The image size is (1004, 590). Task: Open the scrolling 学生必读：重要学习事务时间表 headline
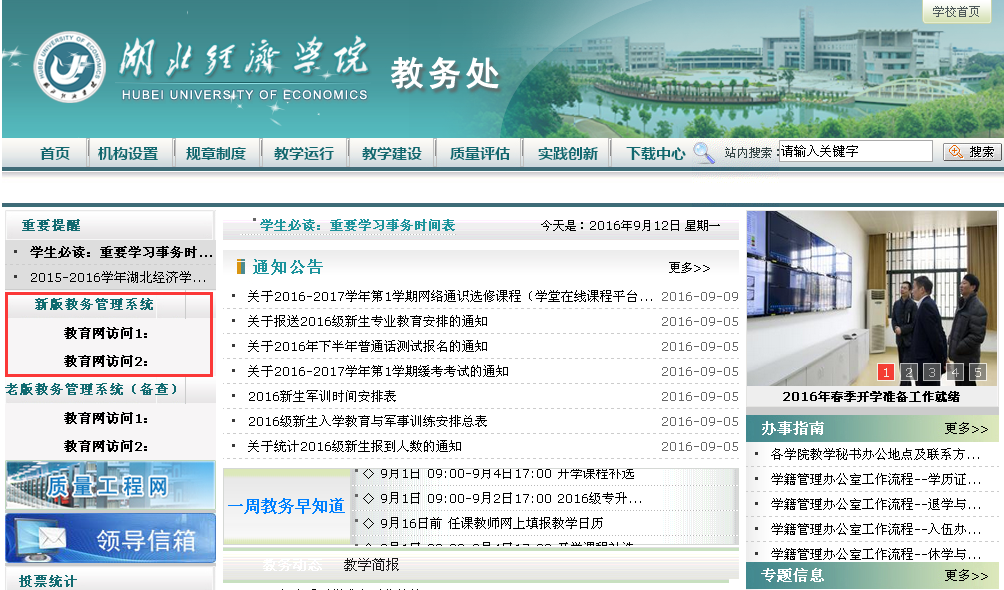(x=357, y=225)
